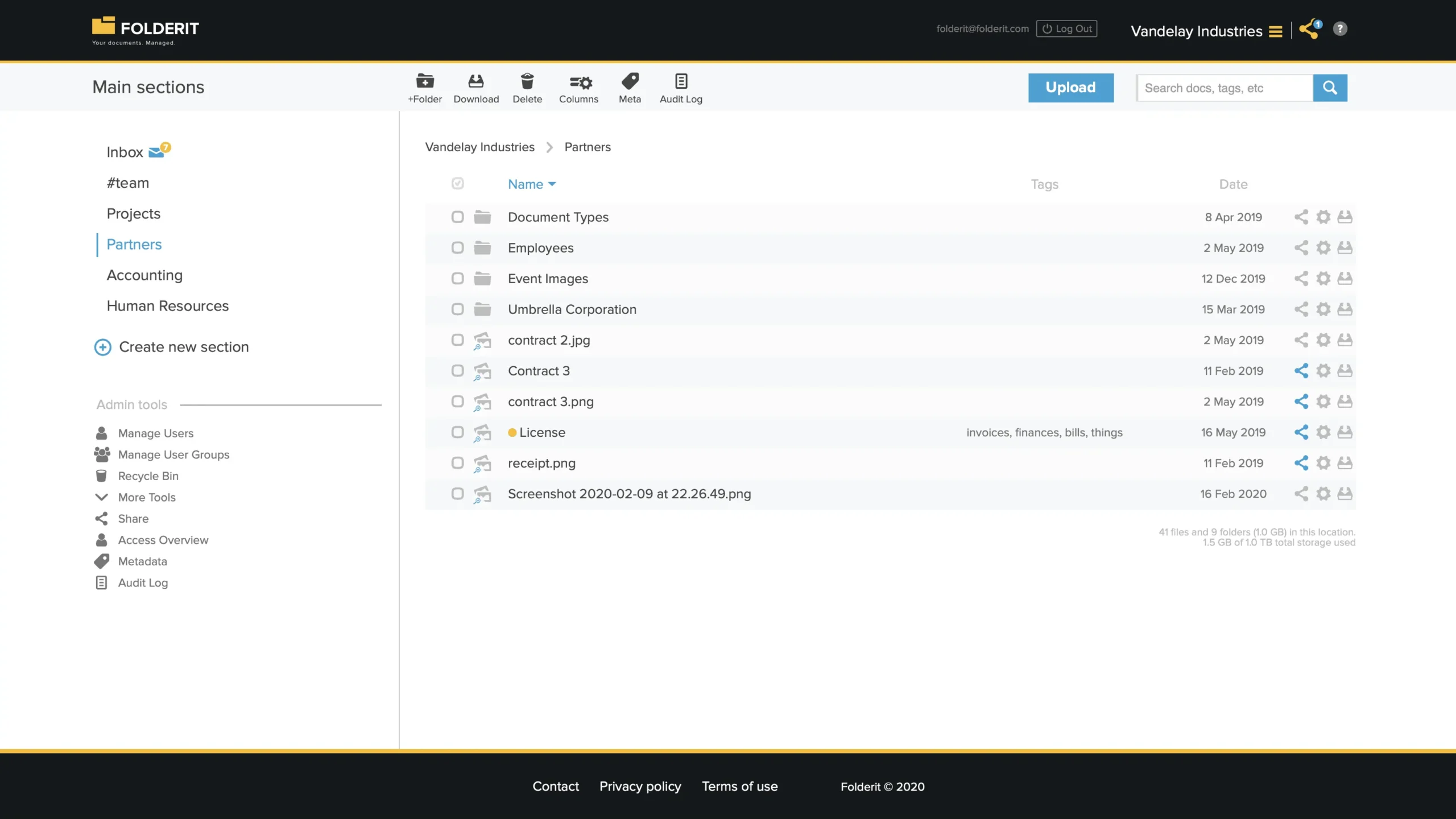Click download icon for receipt.png row
Image resolution: width=1456 pixels, height=819 pixels.
1345,463
